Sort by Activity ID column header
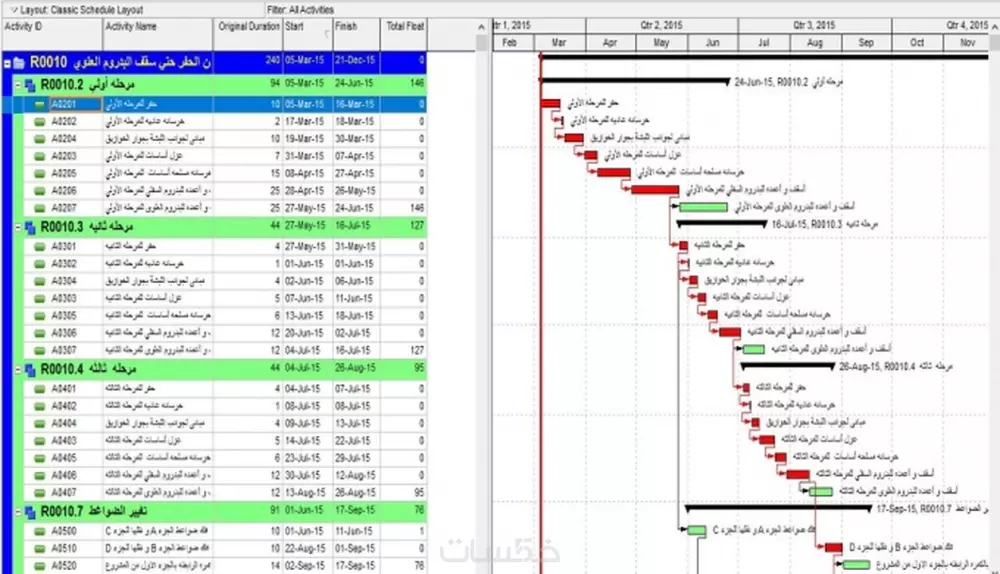This screenshot has width=1000, height=574. pos(52,34)
